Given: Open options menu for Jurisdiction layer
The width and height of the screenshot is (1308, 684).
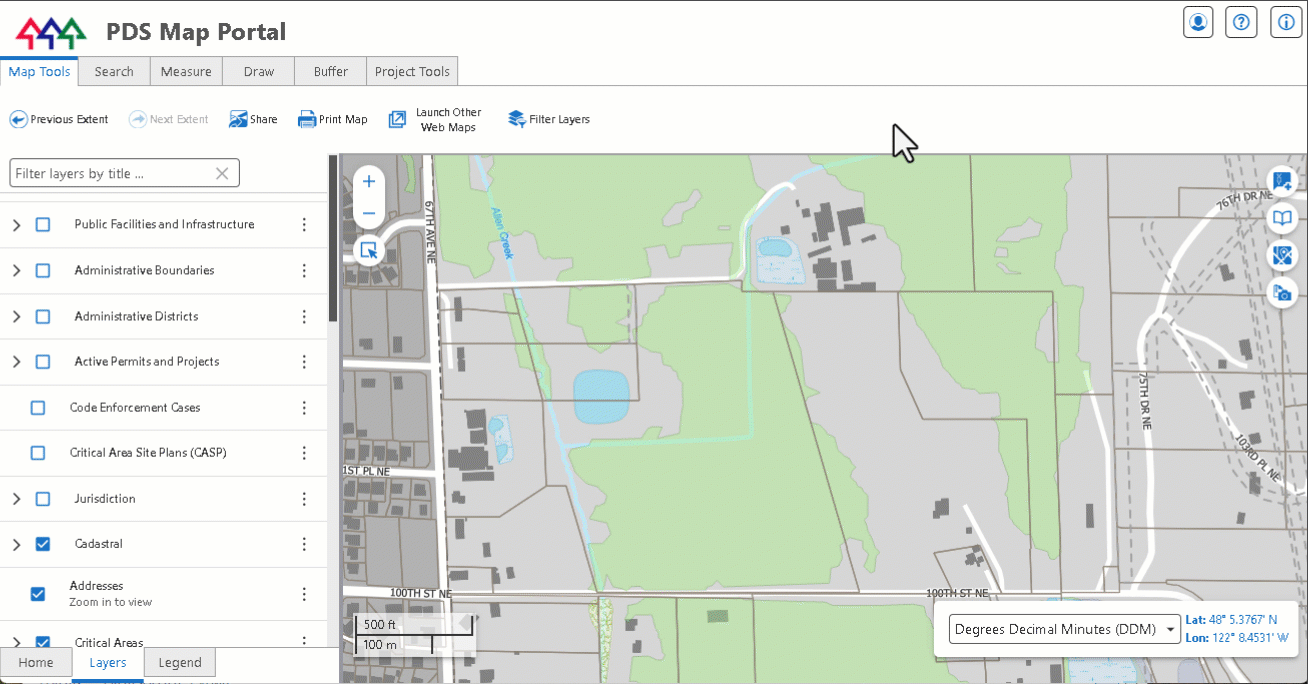Looking at the screenshot, I should tap(305, 498).
